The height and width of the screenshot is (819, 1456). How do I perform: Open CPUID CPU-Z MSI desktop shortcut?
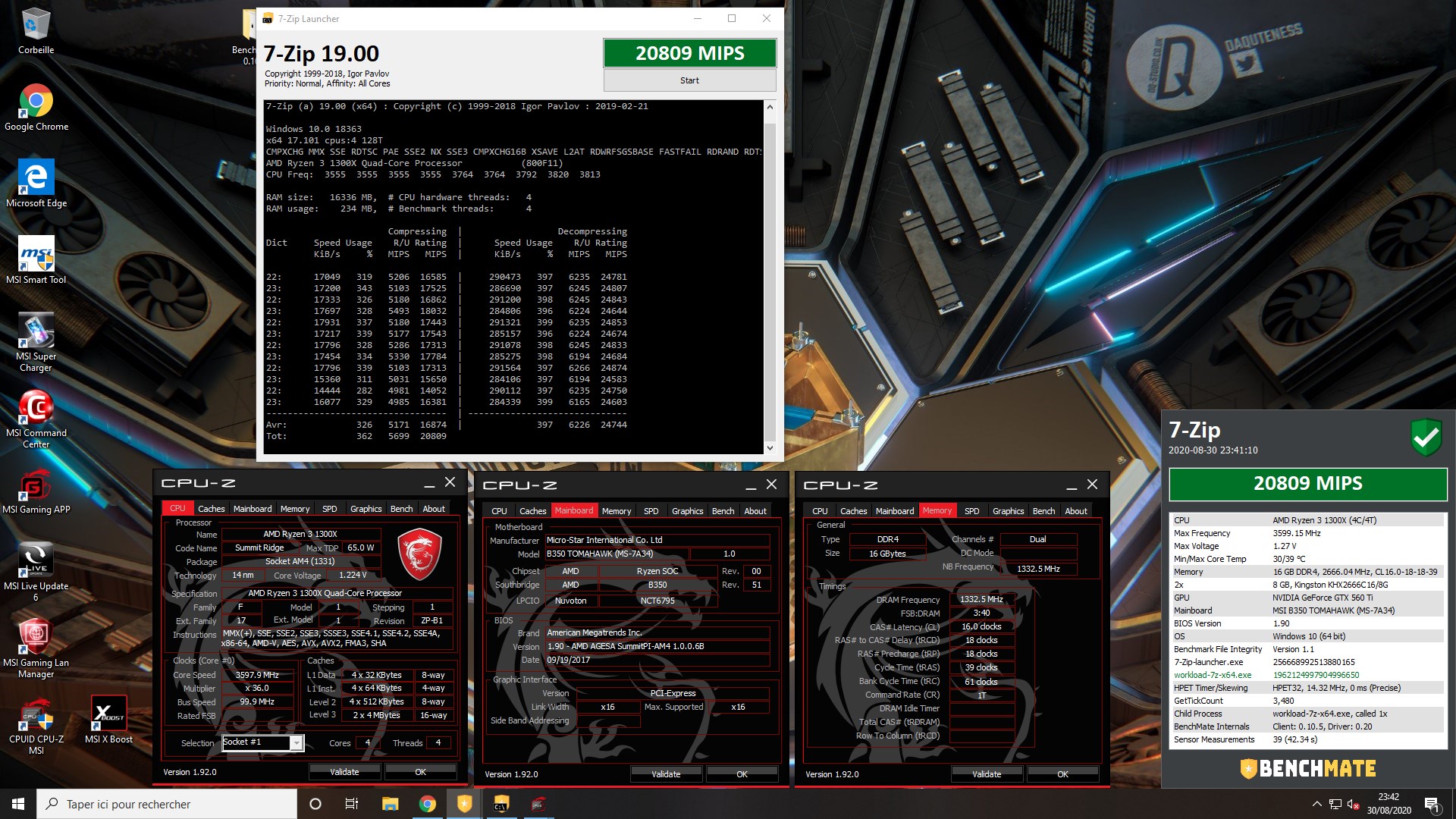coord(36,726)
